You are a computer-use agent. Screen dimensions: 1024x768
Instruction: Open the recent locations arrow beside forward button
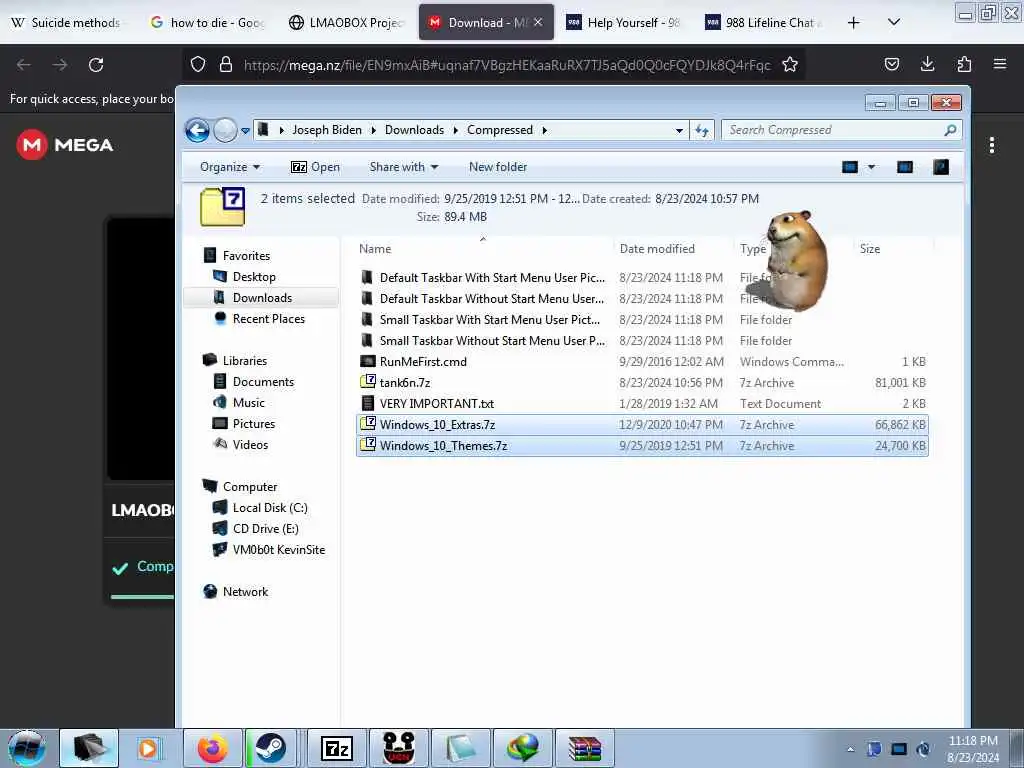tap(246, 131)
